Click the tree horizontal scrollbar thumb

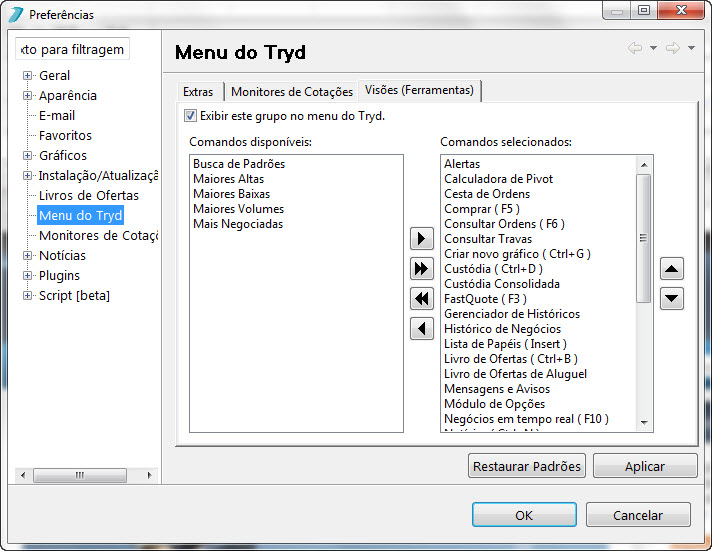click(80, 475)
